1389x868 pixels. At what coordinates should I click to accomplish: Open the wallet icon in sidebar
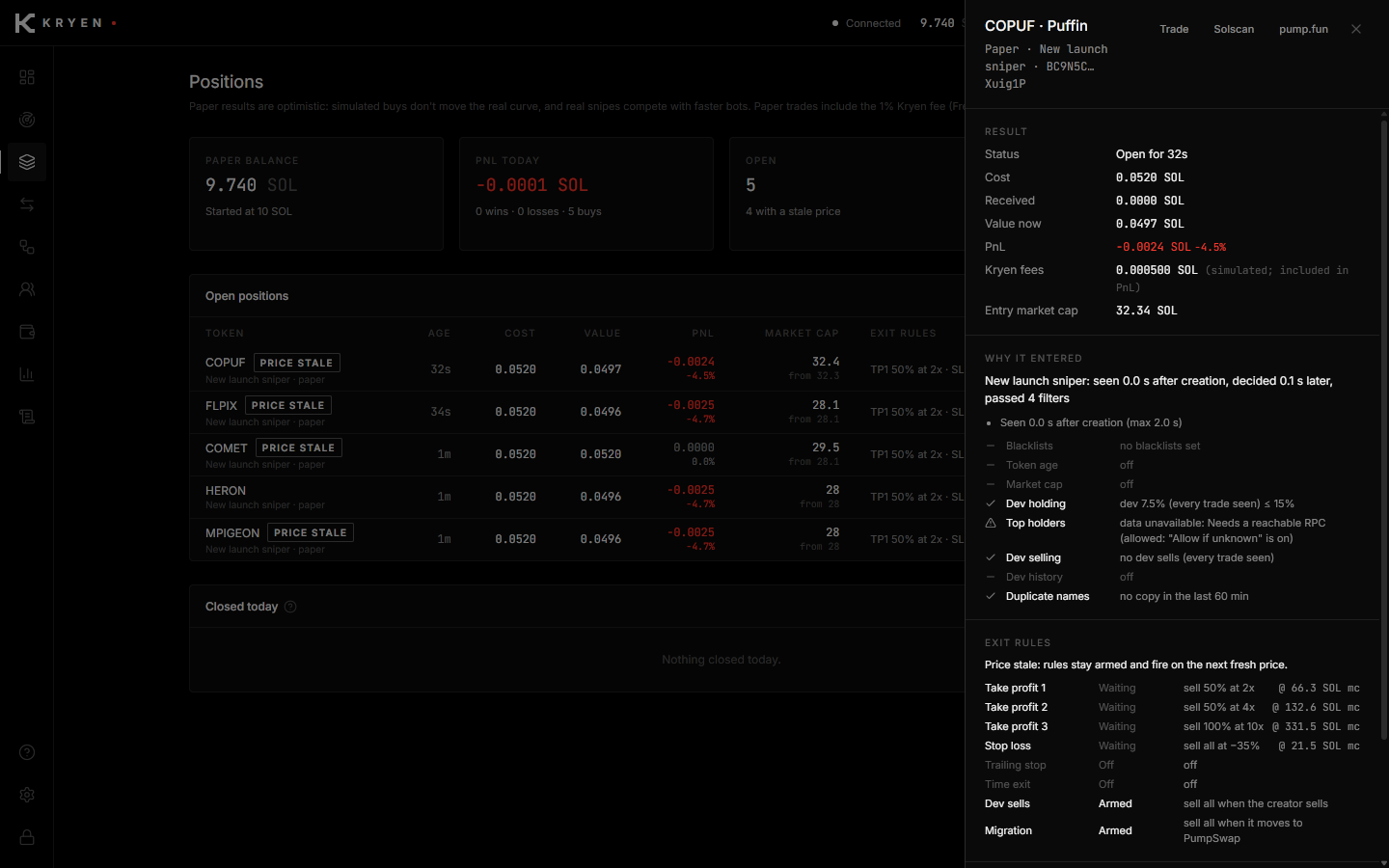27,332
